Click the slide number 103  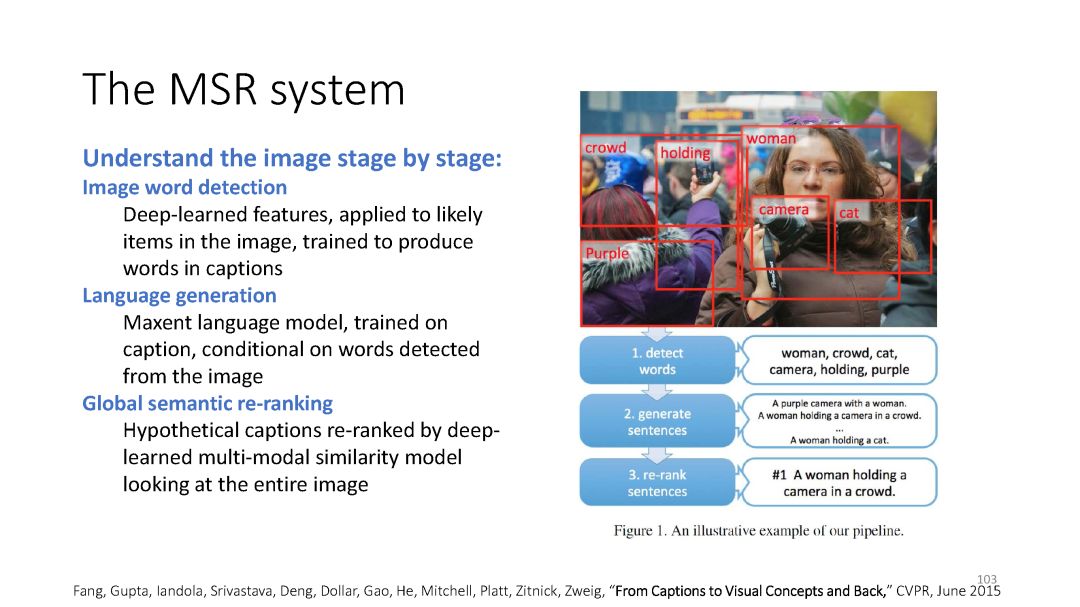point(987,579)
